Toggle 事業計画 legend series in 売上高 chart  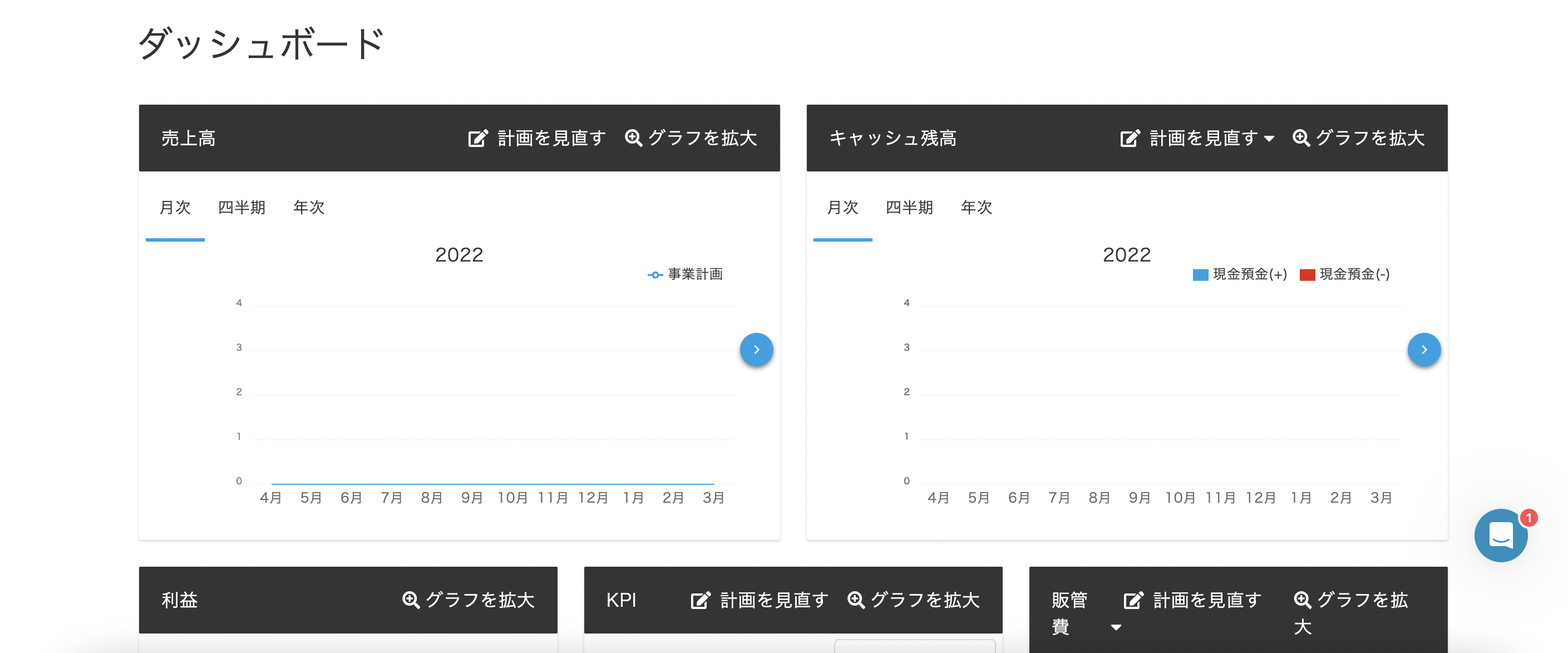point(686,274)
